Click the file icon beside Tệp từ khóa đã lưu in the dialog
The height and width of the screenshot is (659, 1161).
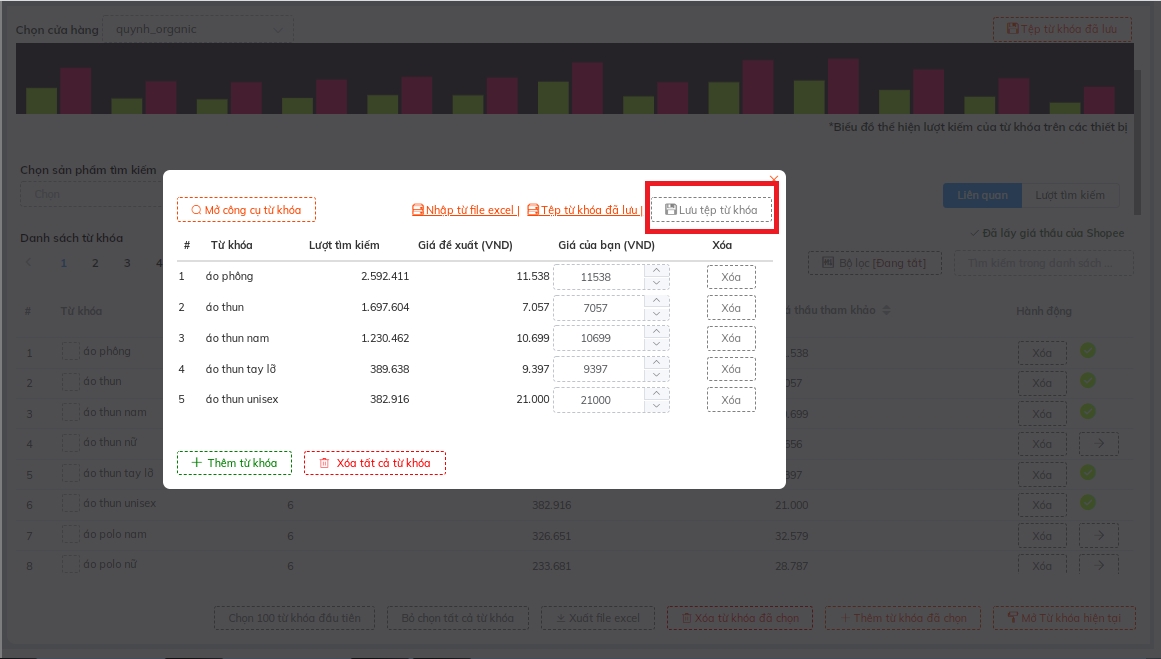click(533, 210)
